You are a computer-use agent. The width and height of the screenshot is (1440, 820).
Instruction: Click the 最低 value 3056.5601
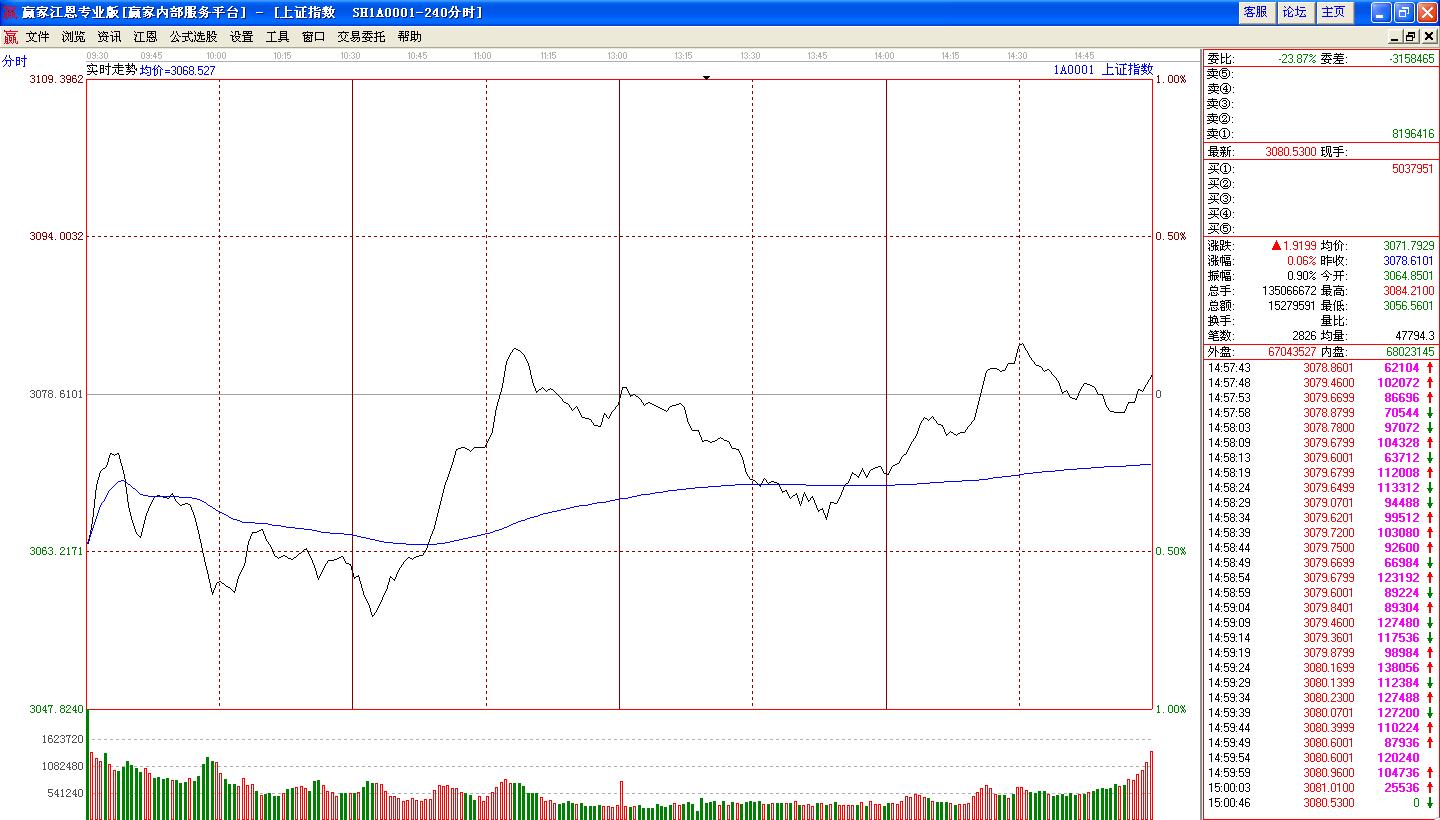[1409, 305]
